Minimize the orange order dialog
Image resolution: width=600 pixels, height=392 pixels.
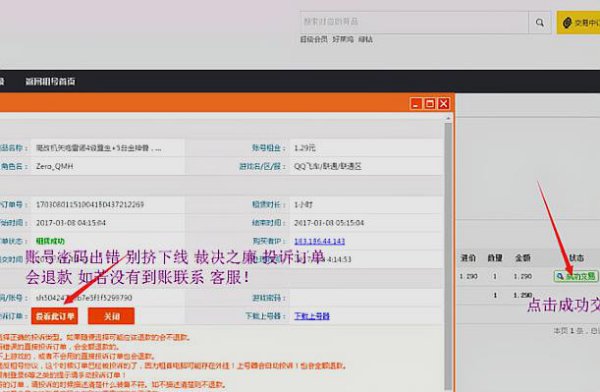tap(416, 104)
